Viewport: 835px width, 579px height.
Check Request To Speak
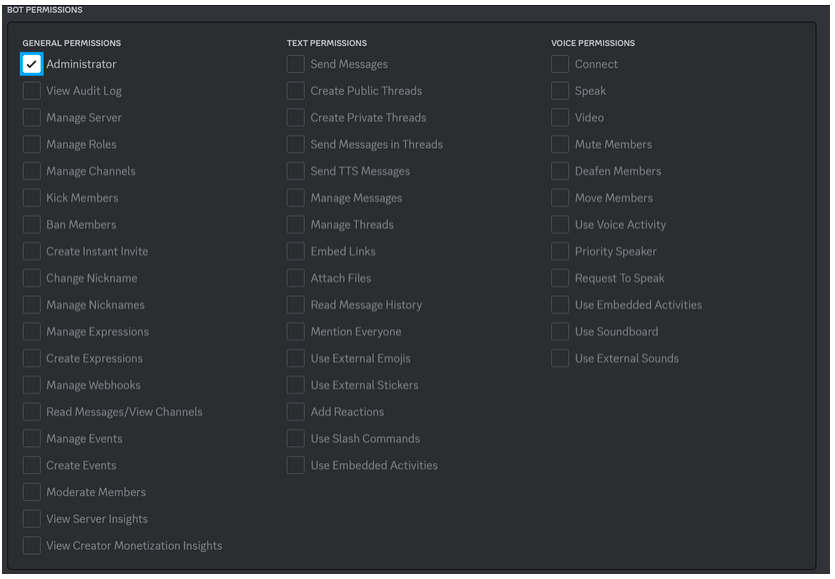click(560, 278)
